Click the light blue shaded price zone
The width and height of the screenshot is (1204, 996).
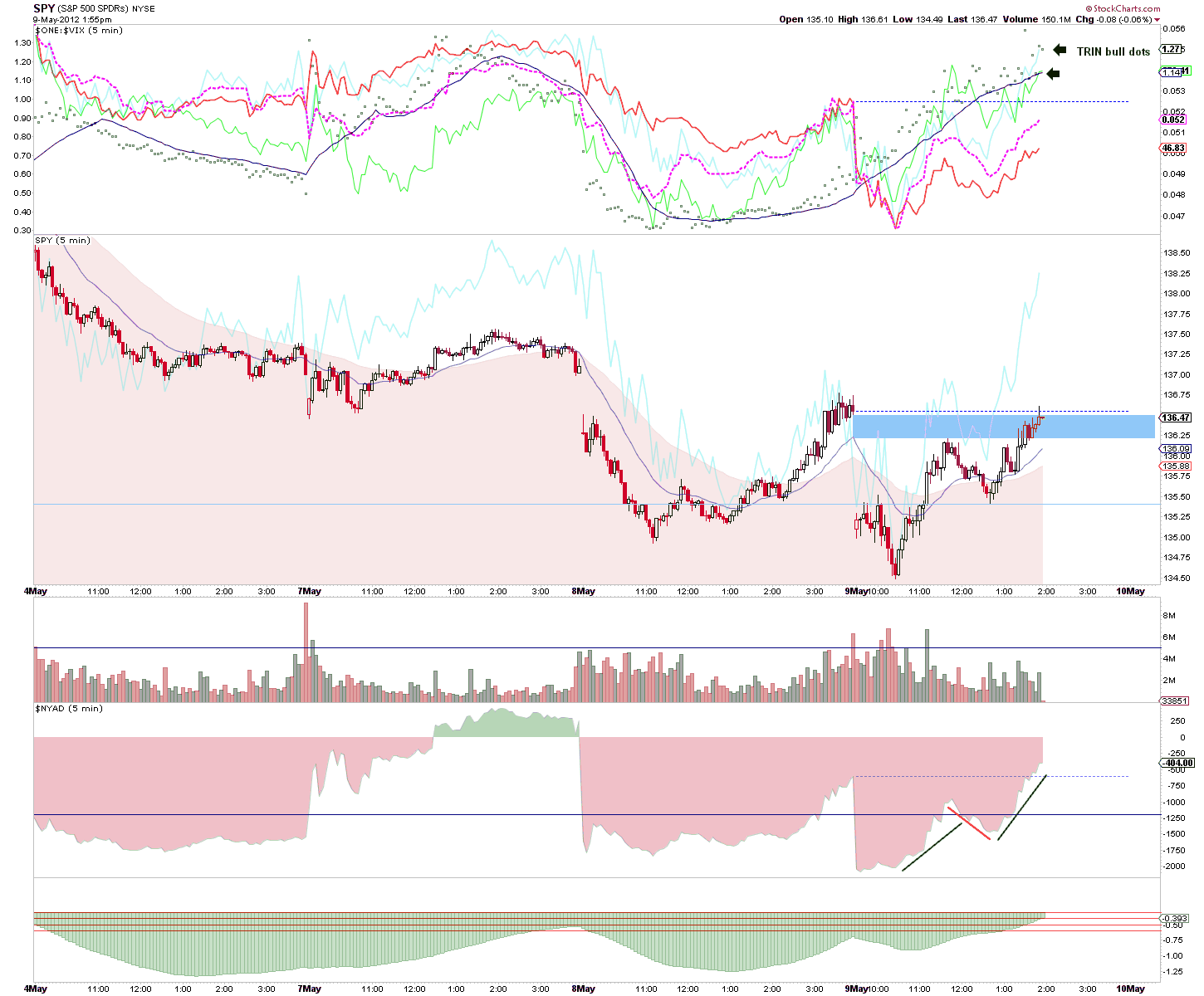[x=1004, y=427]
